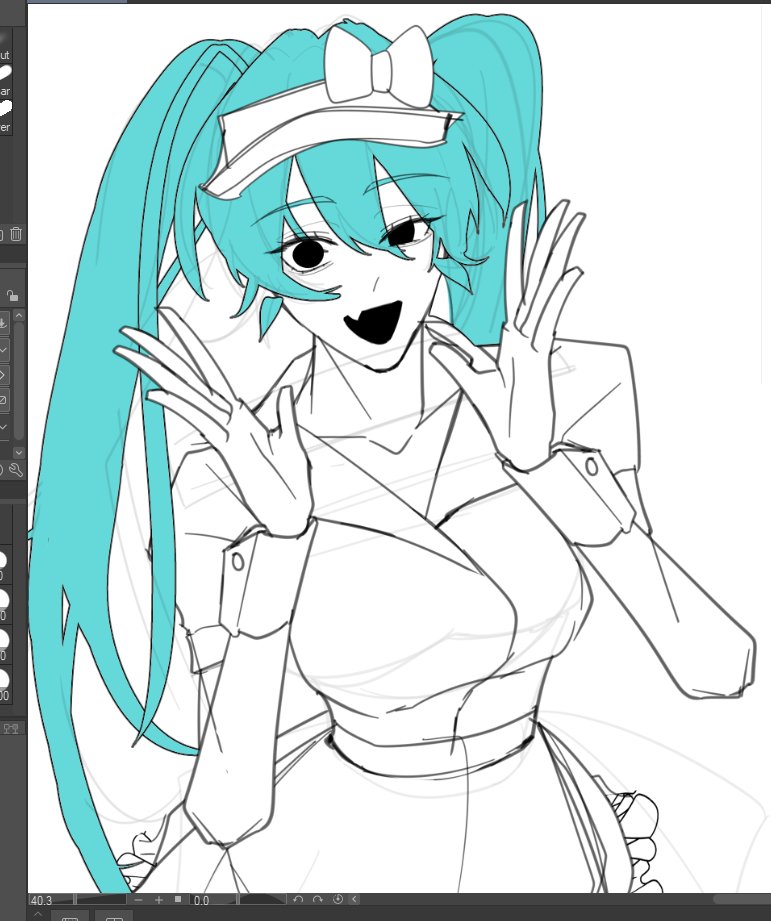Click the dock icon below brush size panel
The image size is (771, 921).
point(11,728)
